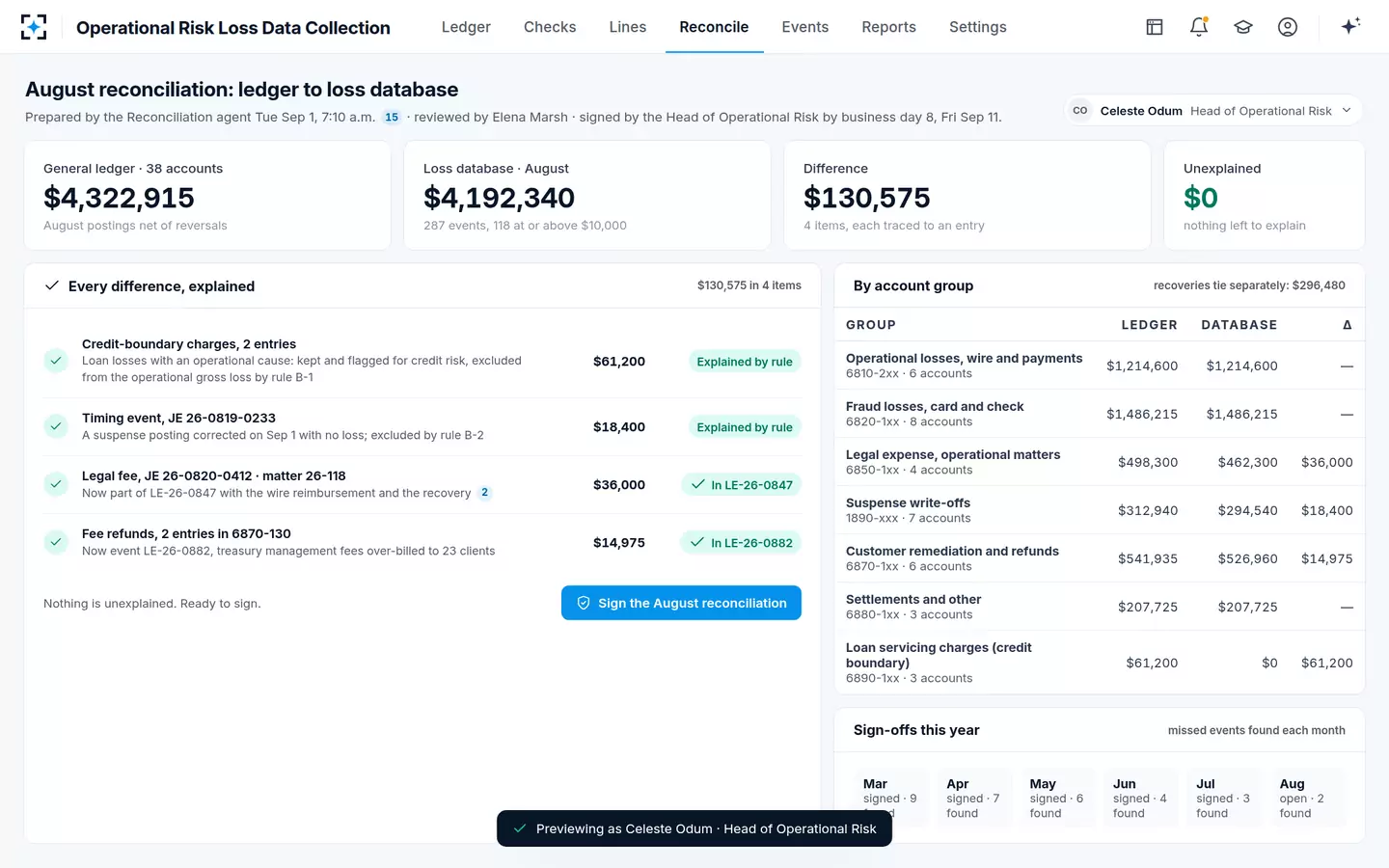Click the app logo icon
The height and width of the screenshot is (868, 1389).
point(34,27)
